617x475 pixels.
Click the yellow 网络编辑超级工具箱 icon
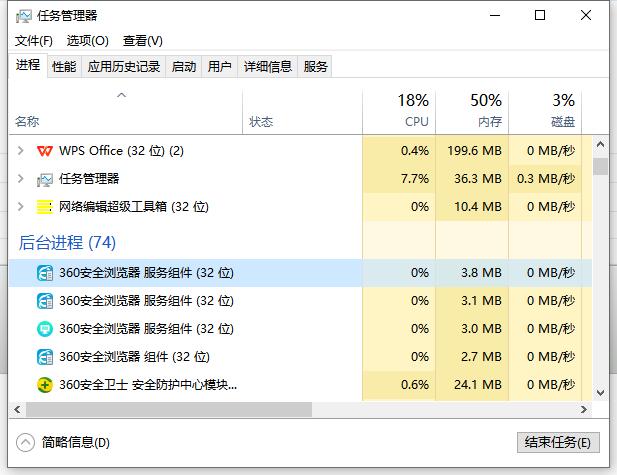(44, 207)
